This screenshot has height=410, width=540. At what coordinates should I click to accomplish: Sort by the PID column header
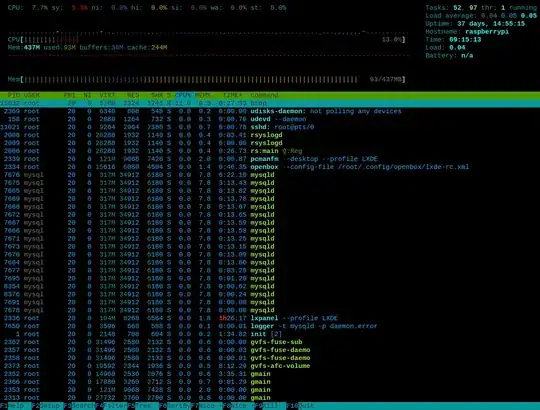(13, 95)
